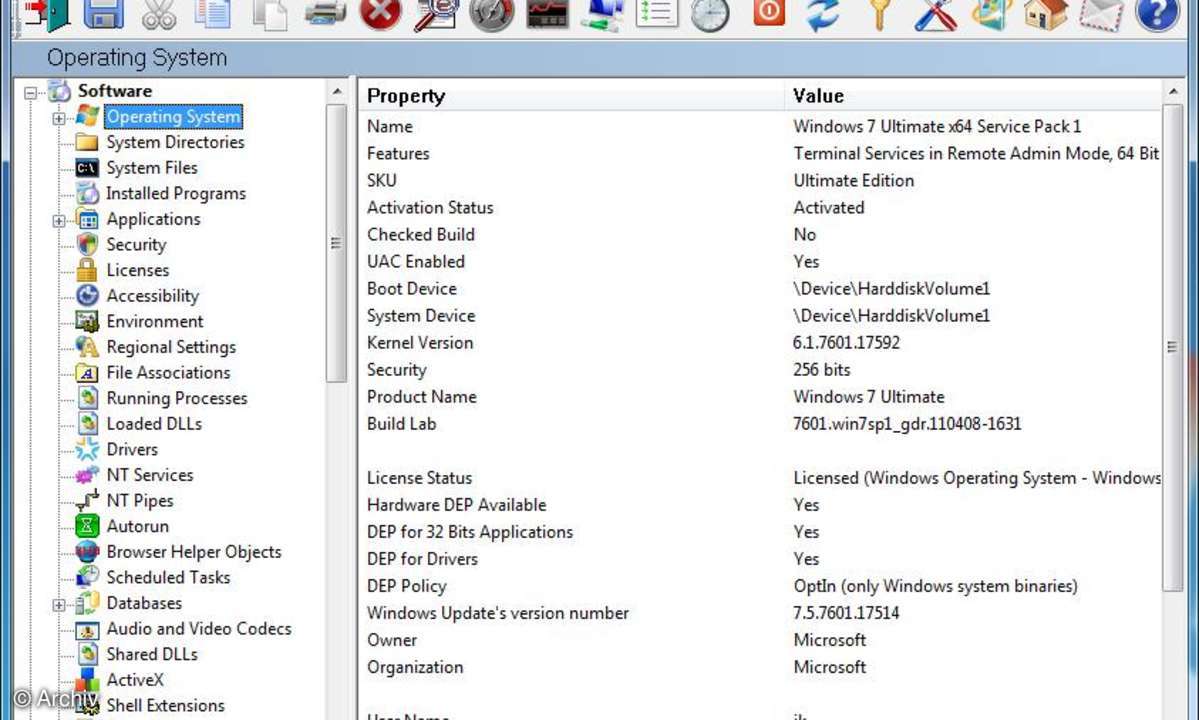The image size is (1199, 720).
Task: Click the Property column header
Action: (571, 96)
